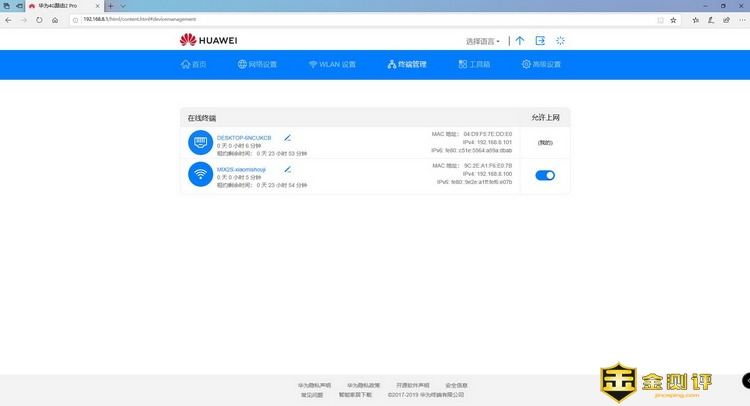Click the Ethernet icon for DESKTOP-6NCUKCB
Screen dimensions: 750x406
199,143
